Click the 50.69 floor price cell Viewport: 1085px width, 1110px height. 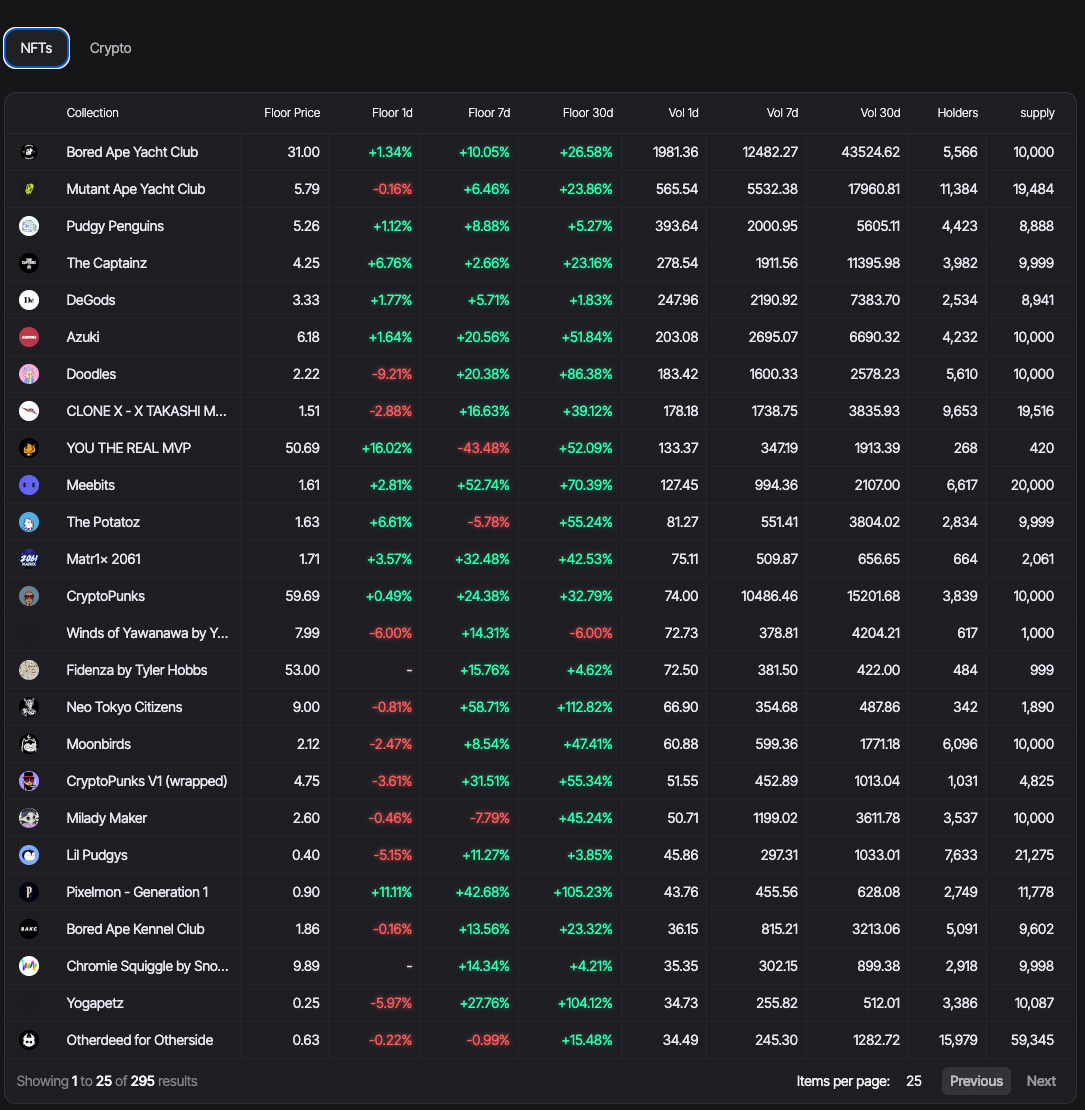point(302,448)
